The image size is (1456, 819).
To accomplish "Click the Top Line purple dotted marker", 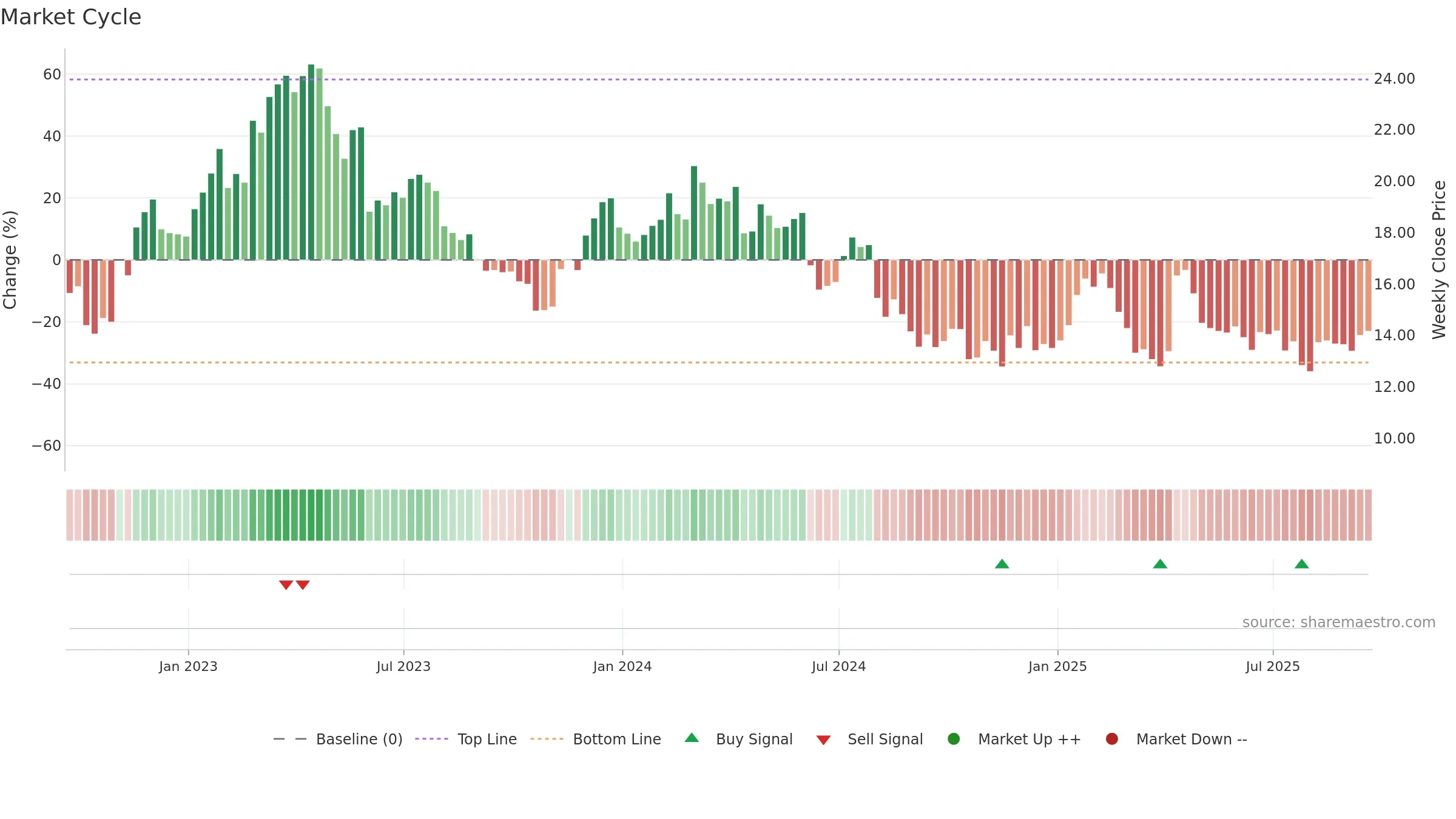I will point(431,739).
